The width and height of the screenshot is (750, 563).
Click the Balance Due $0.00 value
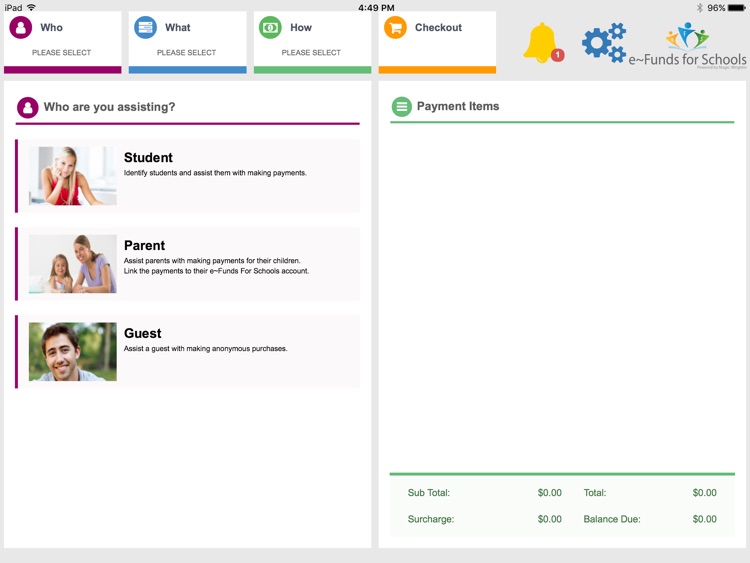(x=705, y=519)
